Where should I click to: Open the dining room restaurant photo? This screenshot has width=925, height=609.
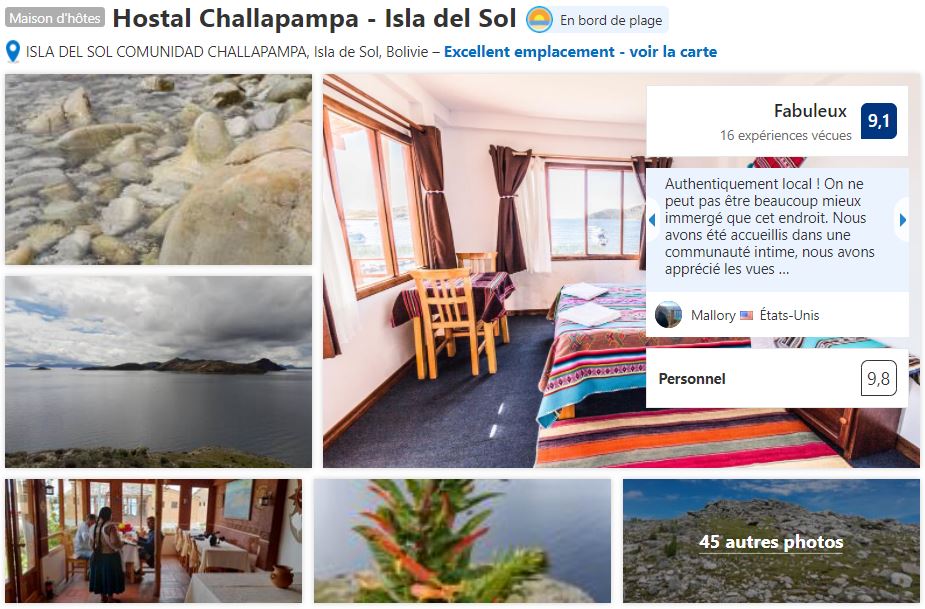tap(153, 541)
